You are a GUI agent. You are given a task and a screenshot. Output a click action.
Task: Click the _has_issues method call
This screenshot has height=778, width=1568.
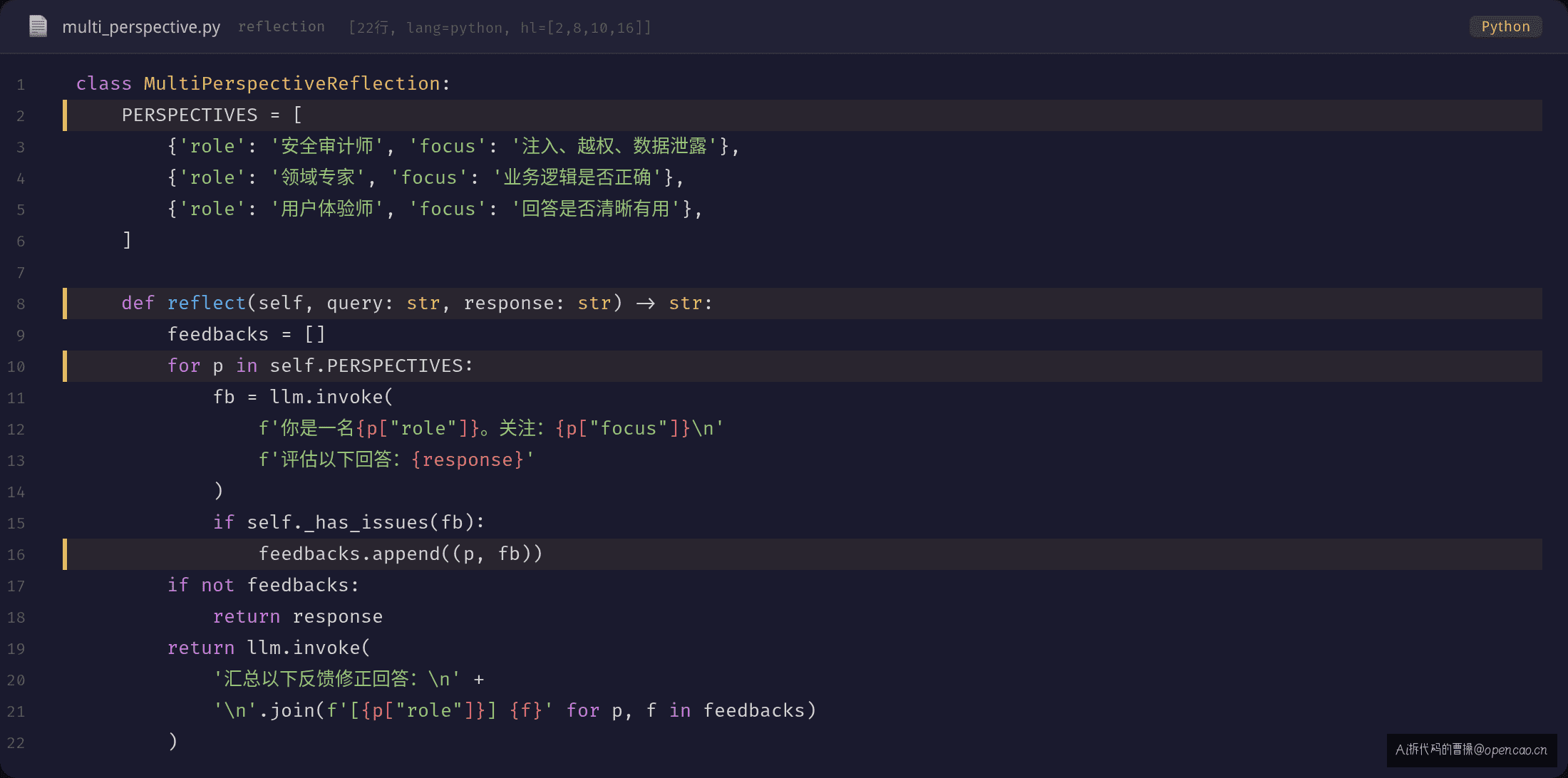pos(366,522)
